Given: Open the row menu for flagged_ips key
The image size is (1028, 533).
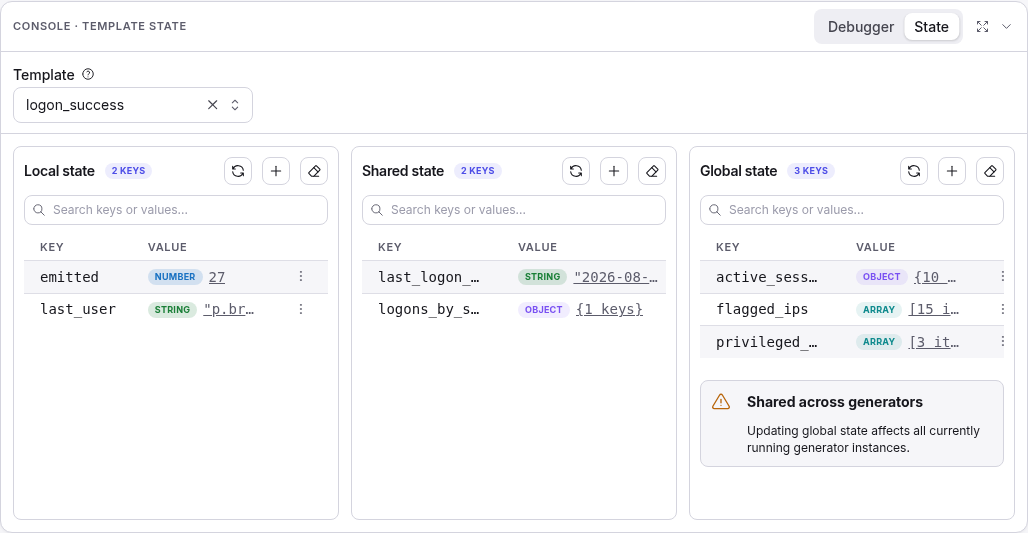Looking at the screenshot, I should point(1002,309).
